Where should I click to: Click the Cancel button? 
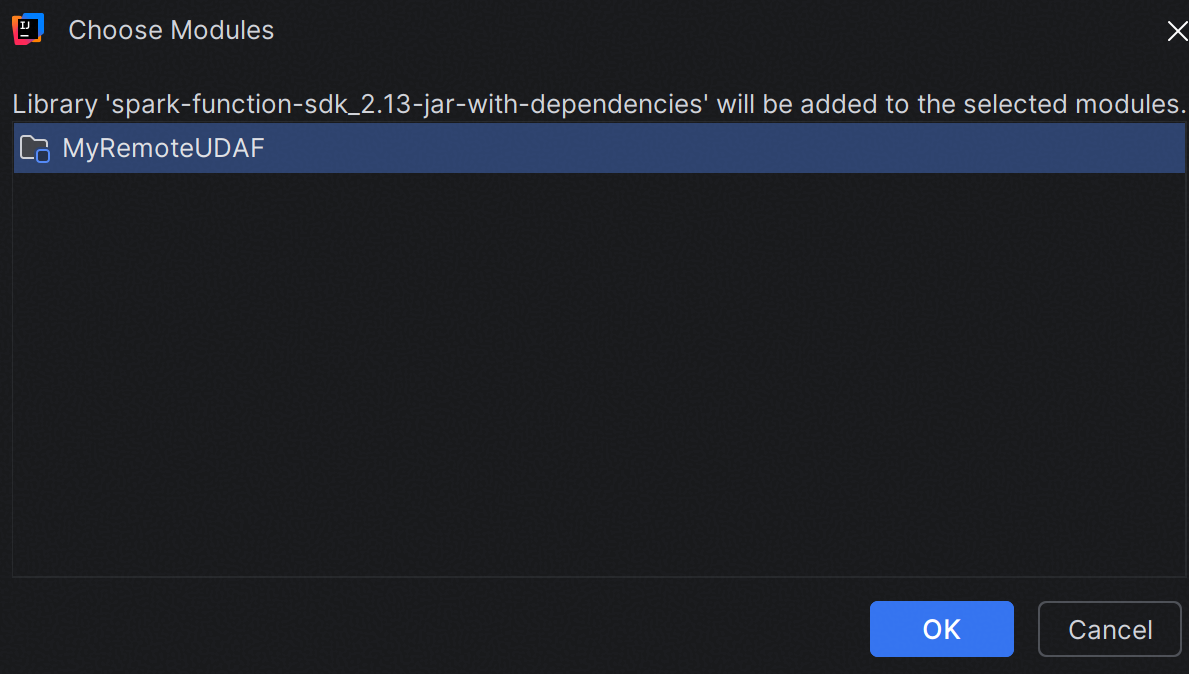(1109, 629)
